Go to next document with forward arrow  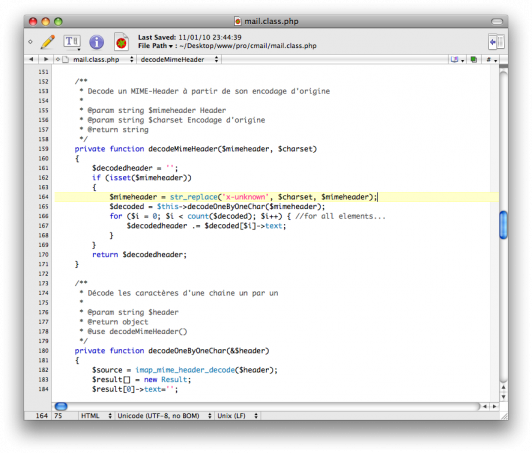[x=46, y=59]
